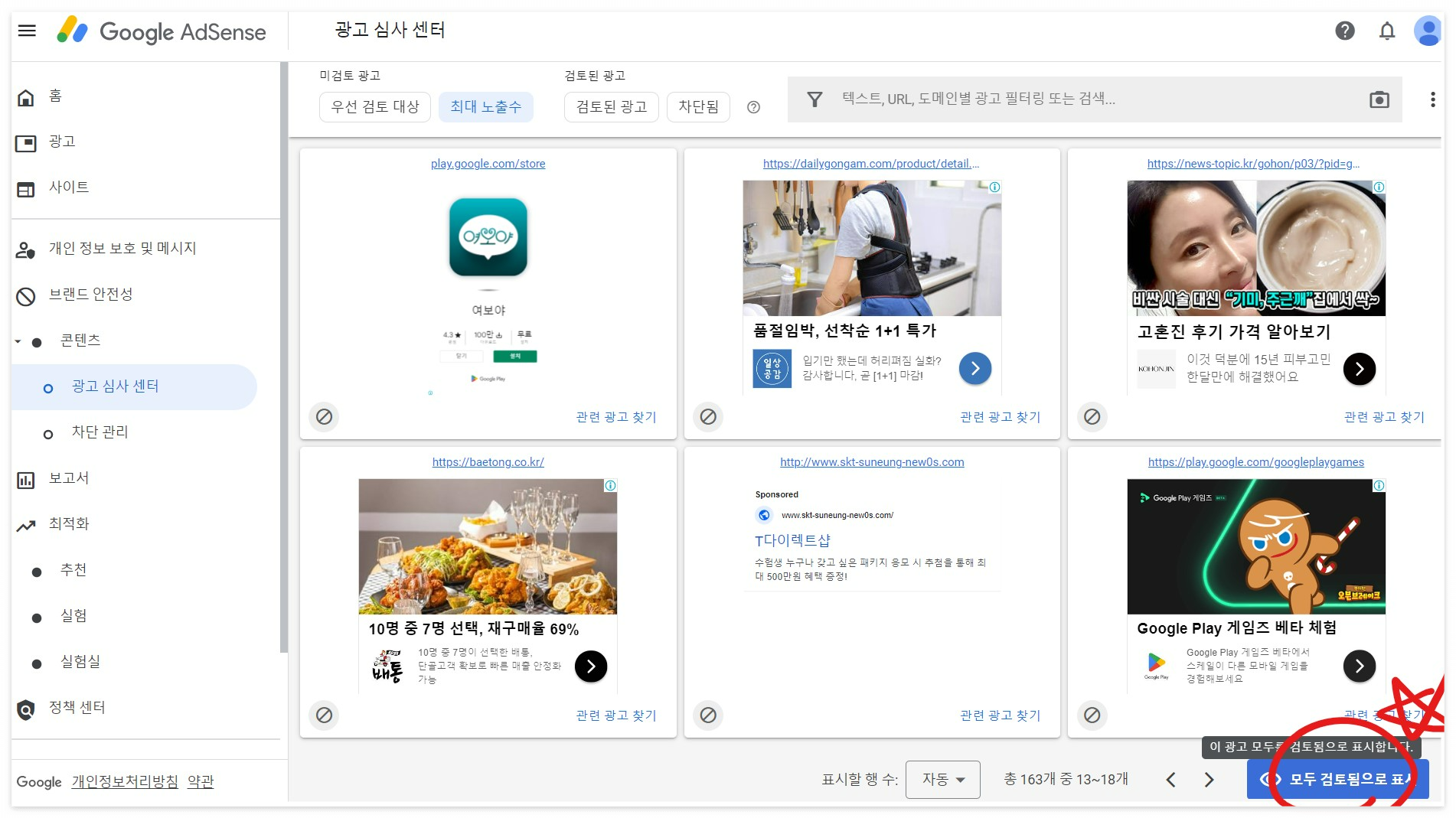Open the play.google.com/googleplaygames link
Screen dimensions: 1456x818
(1255, 462)
